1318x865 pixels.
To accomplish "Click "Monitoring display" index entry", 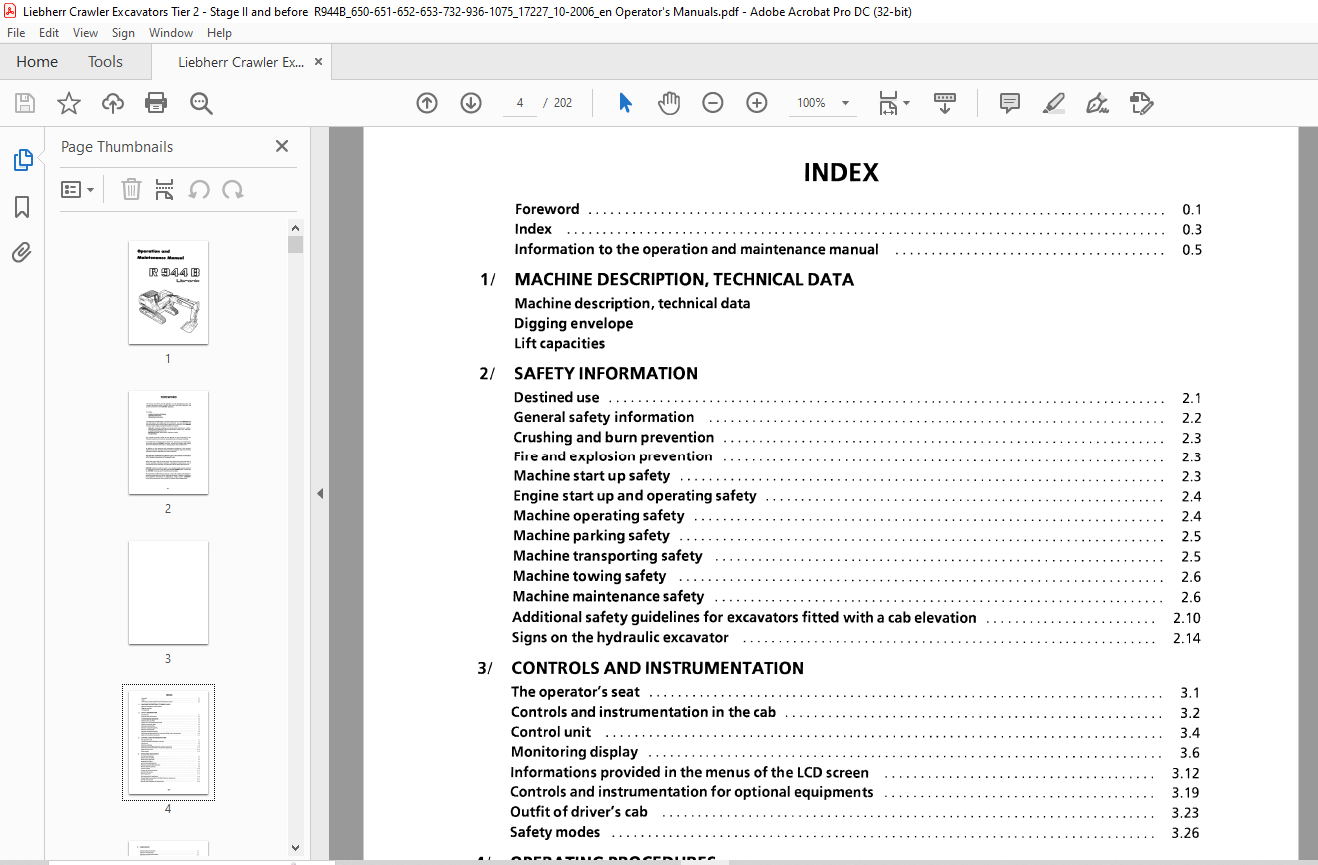I will click(x=574, y=752).
